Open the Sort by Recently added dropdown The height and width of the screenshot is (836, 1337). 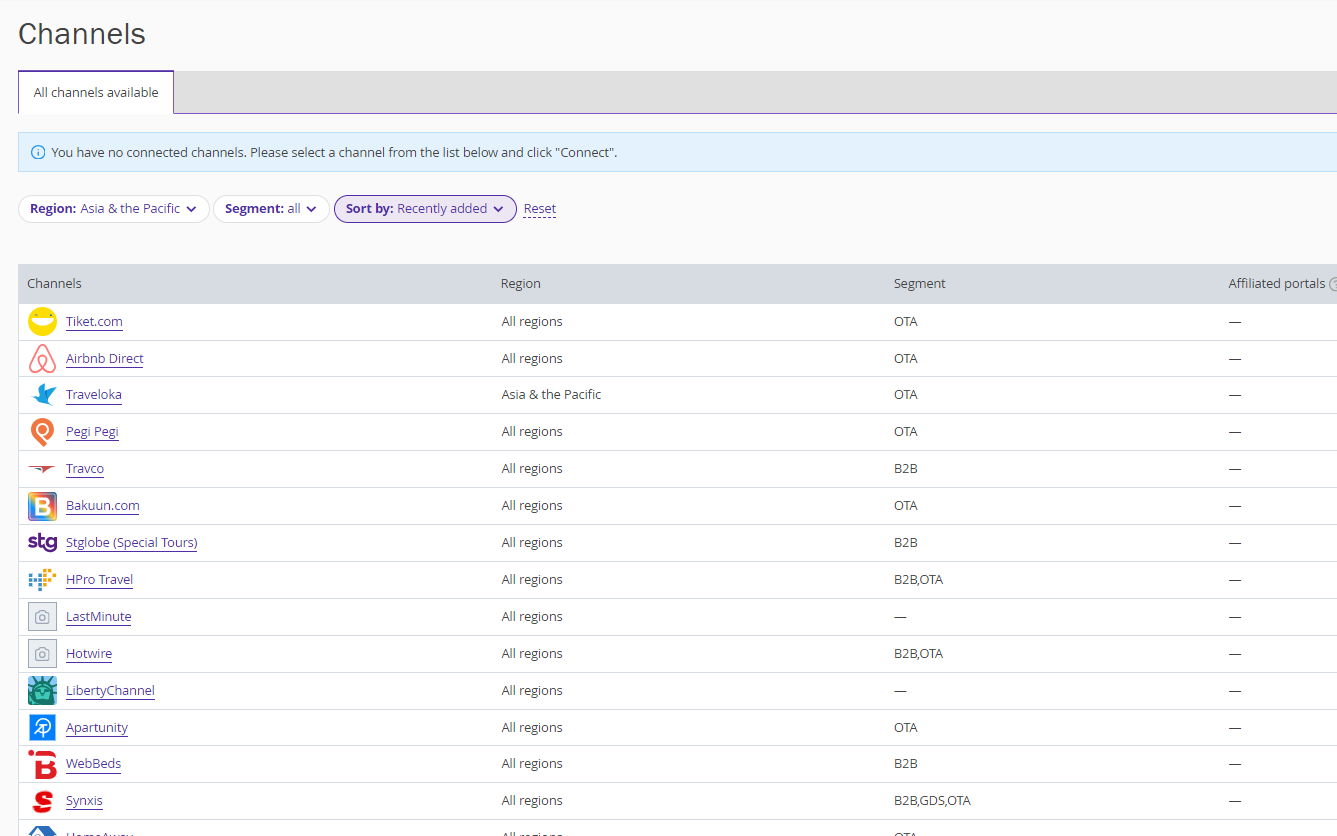pyautogui.click(x=424, y=209)
